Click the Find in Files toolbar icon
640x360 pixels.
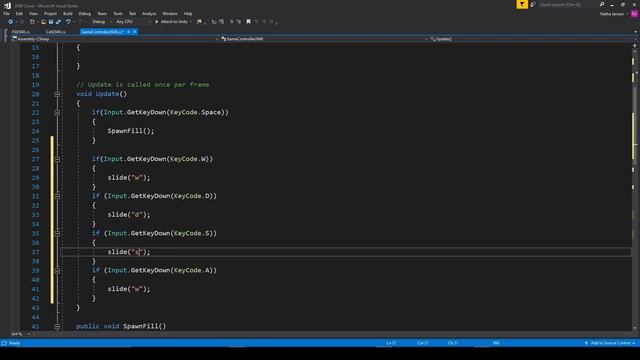[x=199, y=22]
